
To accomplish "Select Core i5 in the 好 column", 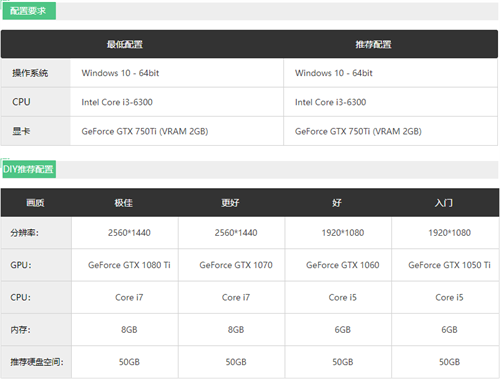I will coord(343,297).
